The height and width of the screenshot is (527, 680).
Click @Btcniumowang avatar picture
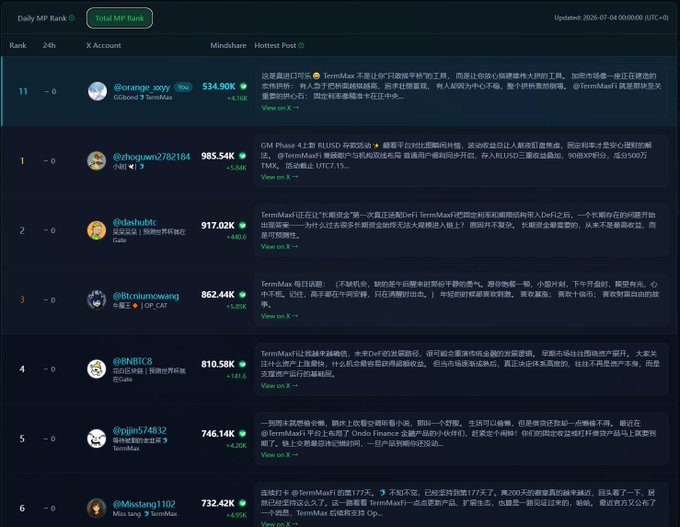(x=96, y=300)
